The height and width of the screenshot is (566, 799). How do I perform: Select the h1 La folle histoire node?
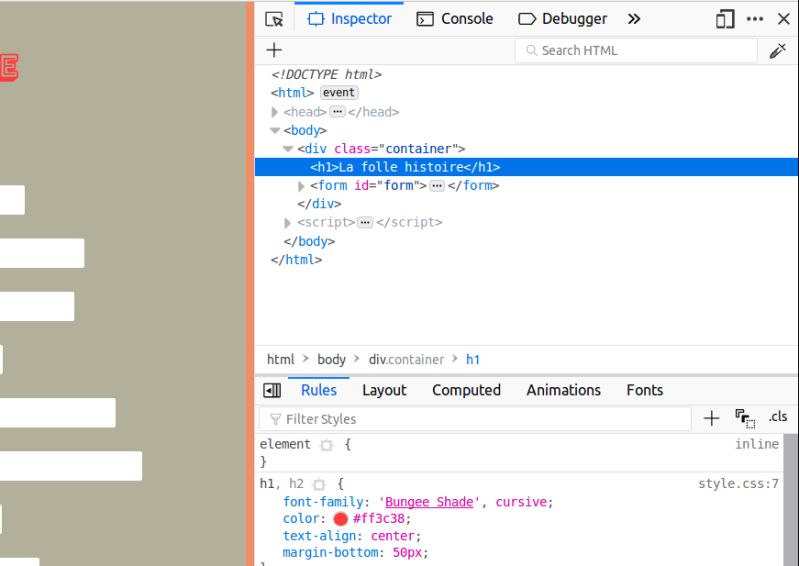coord(526,167)
